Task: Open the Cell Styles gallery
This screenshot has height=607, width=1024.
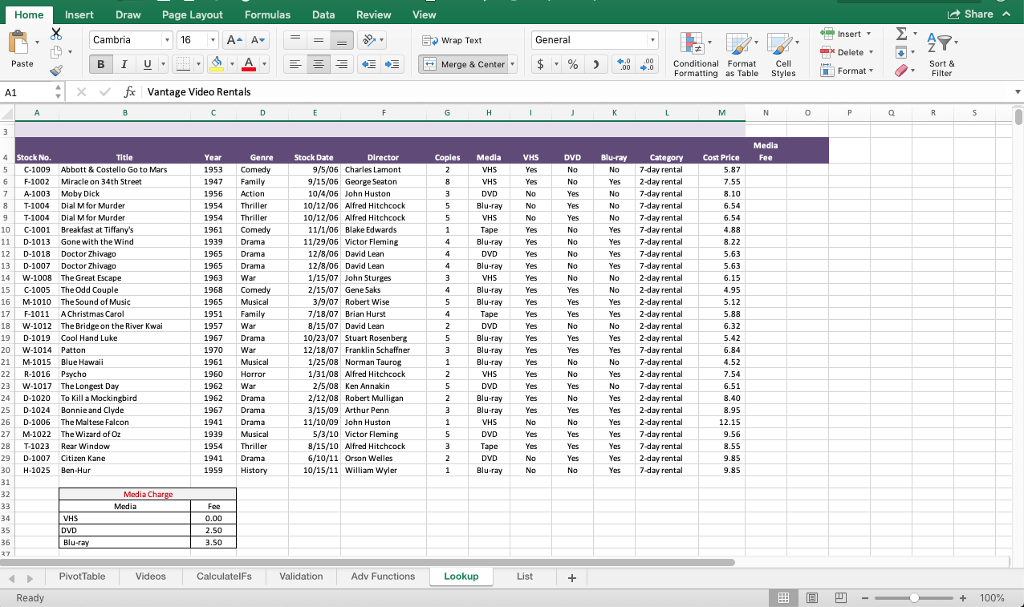Action: [783, 54]
